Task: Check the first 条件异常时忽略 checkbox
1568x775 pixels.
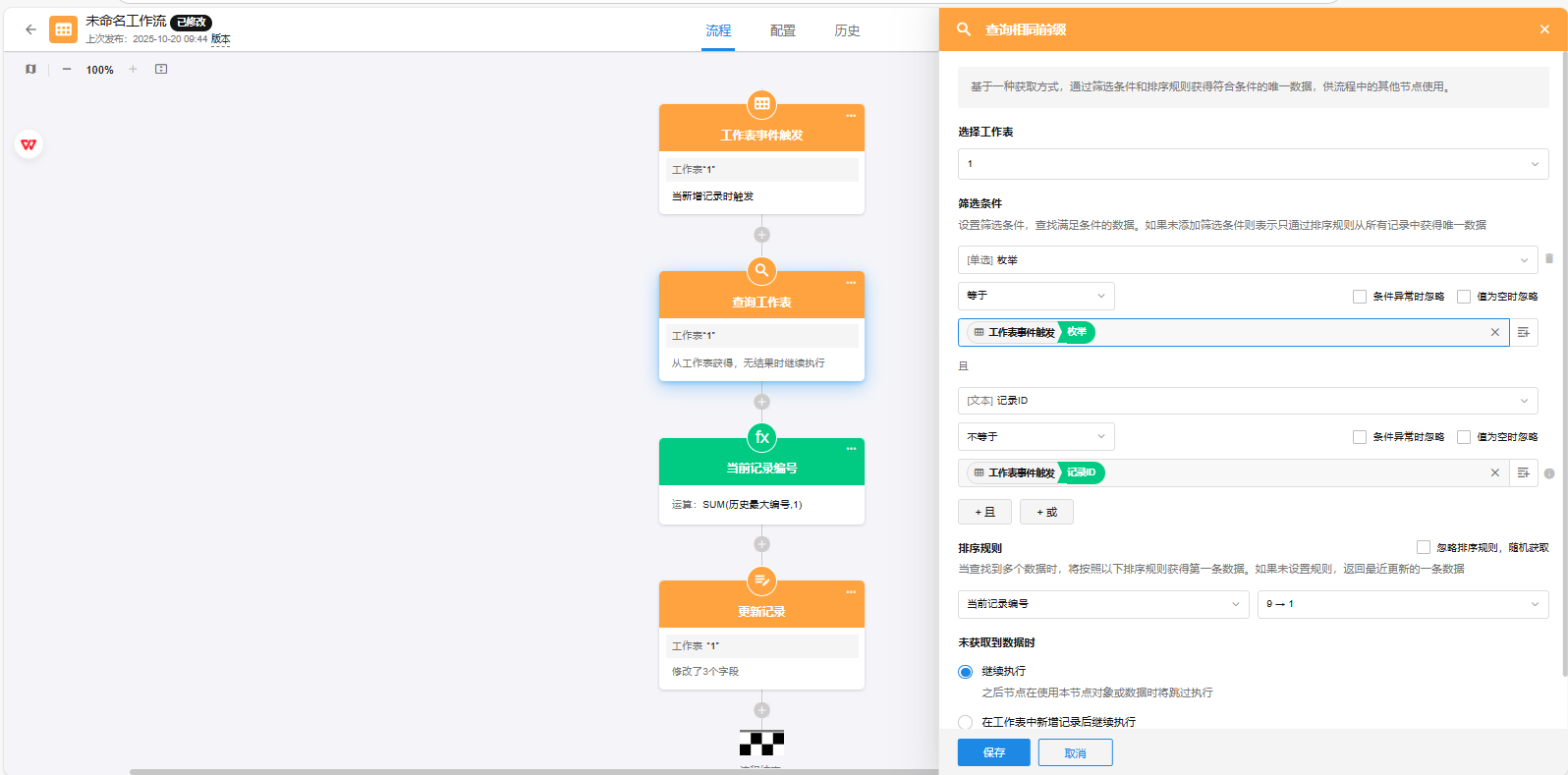Action: (1360, 297)
